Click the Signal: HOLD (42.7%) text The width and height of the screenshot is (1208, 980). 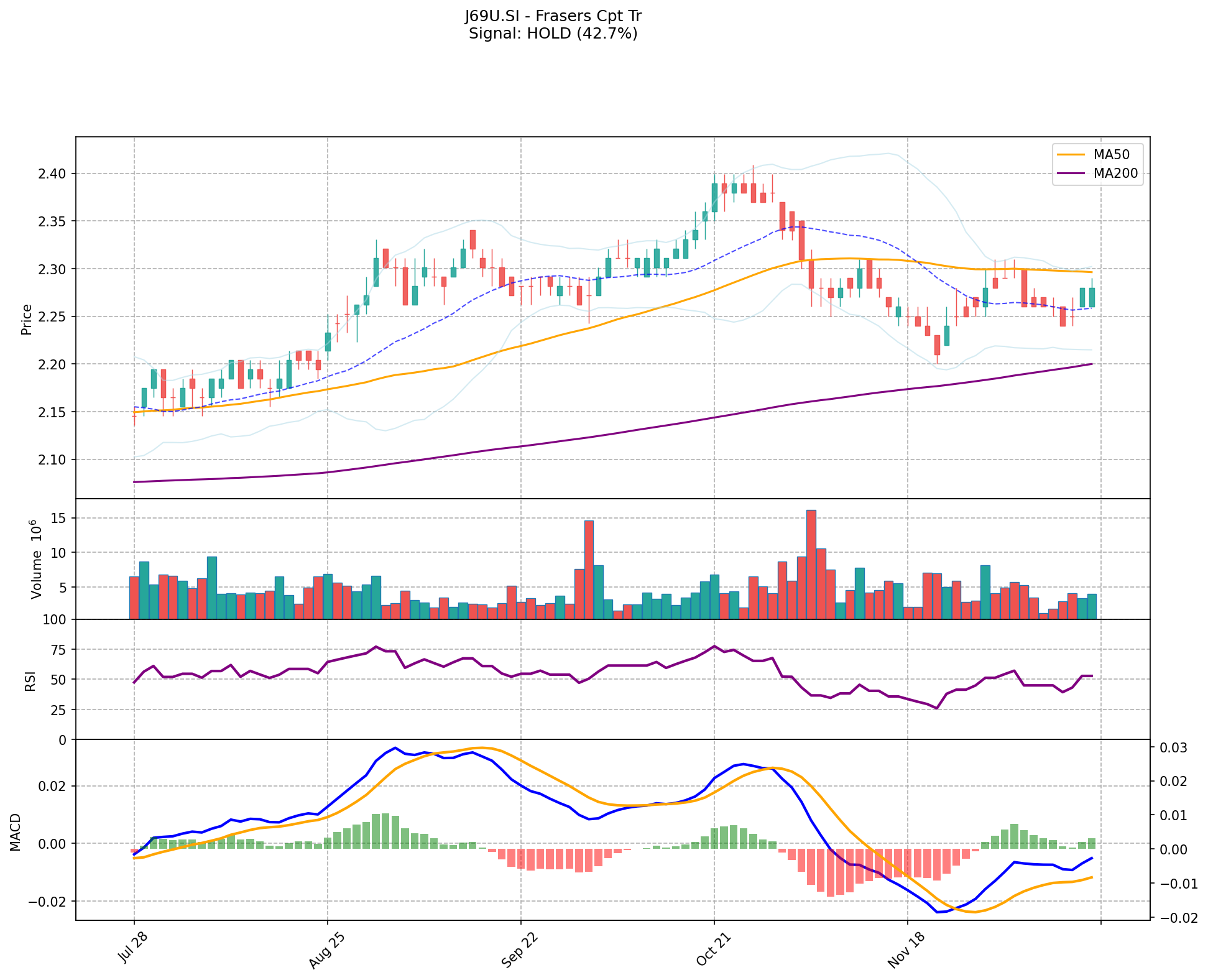(553, 34)
